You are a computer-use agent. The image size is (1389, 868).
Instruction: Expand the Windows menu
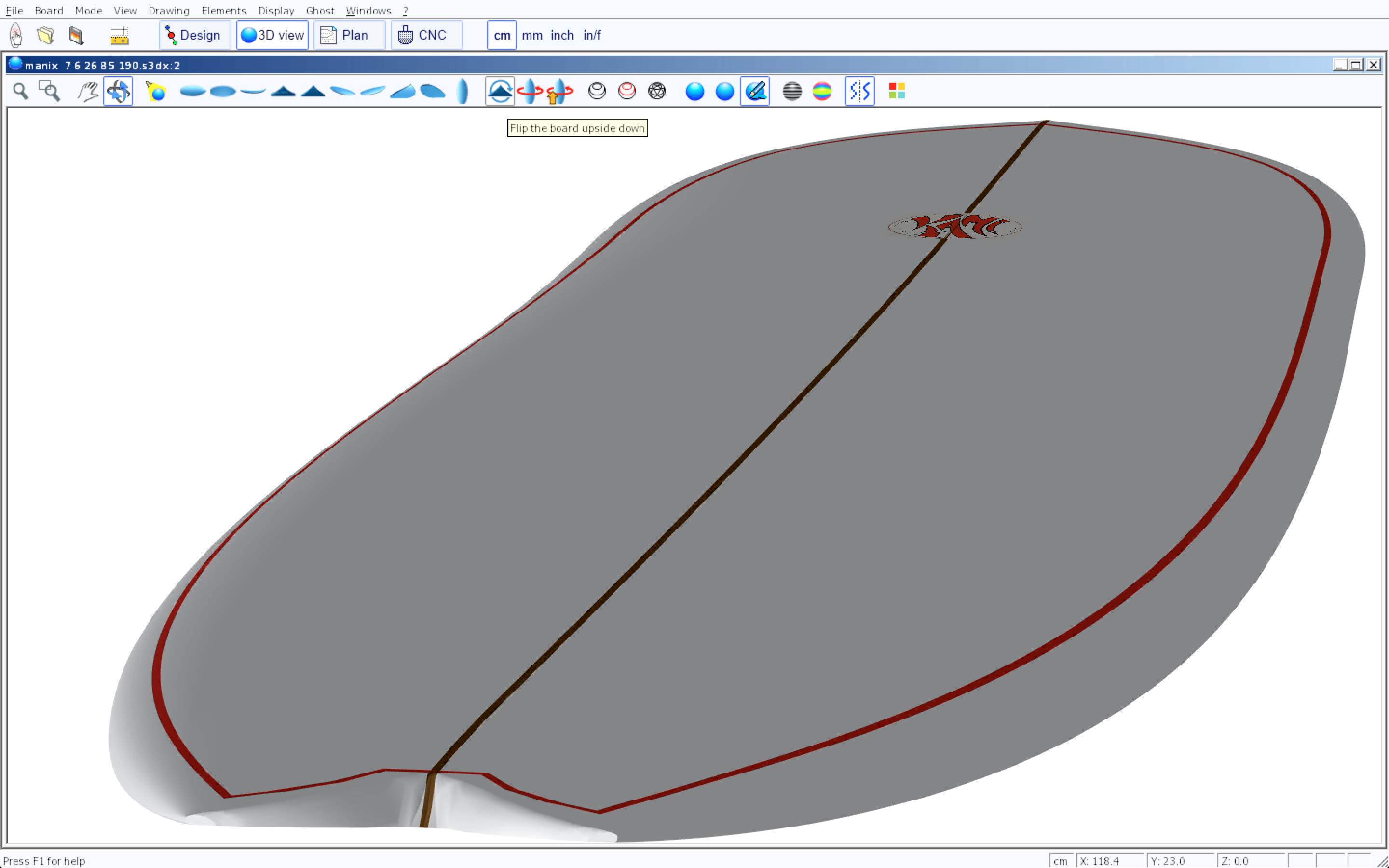tap(368, 10)
